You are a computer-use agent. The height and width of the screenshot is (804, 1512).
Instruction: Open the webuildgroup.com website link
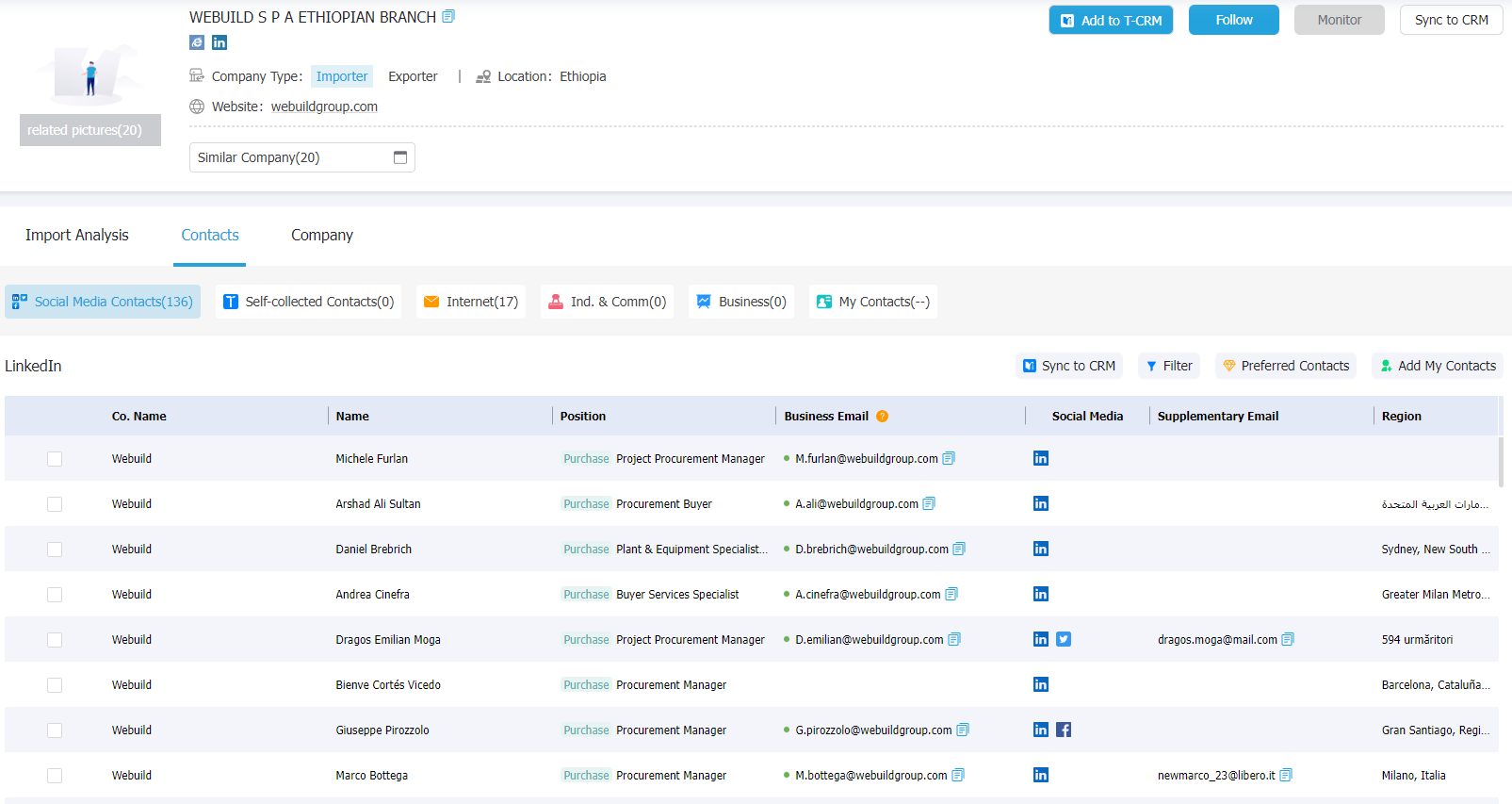coord(324,107)
